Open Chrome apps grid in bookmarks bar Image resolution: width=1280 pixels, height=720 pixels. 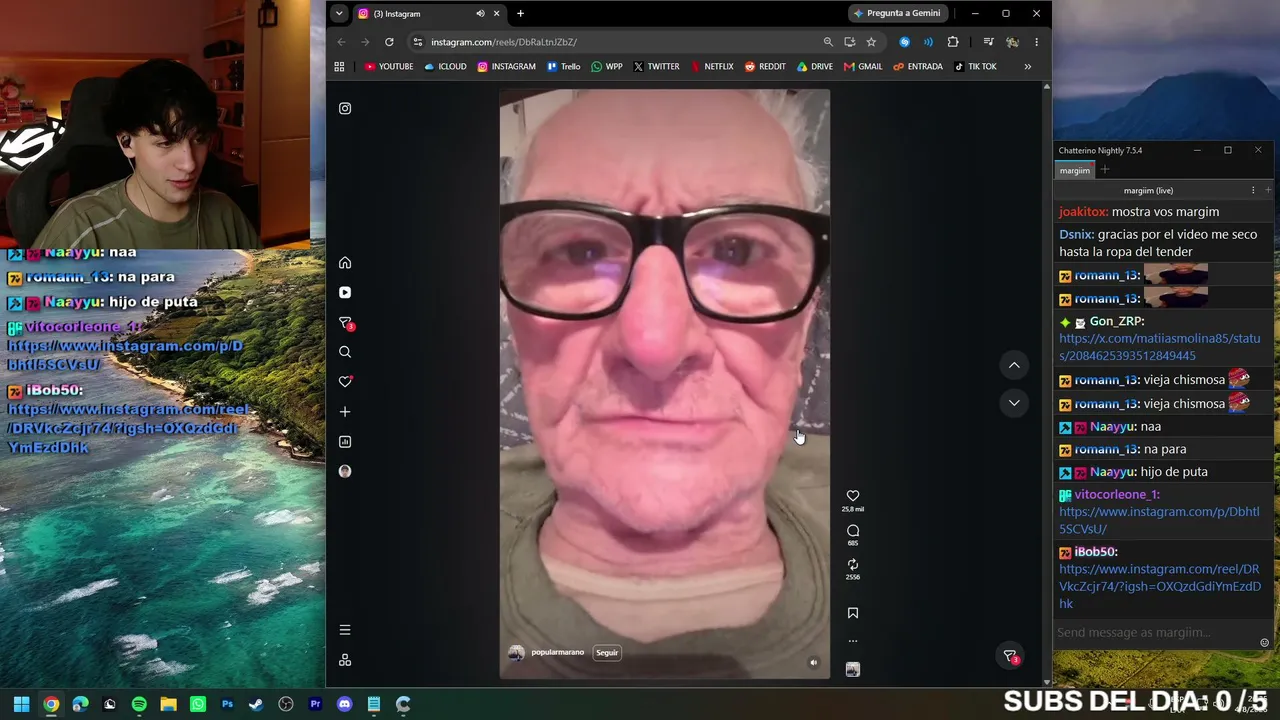[339, 67]
